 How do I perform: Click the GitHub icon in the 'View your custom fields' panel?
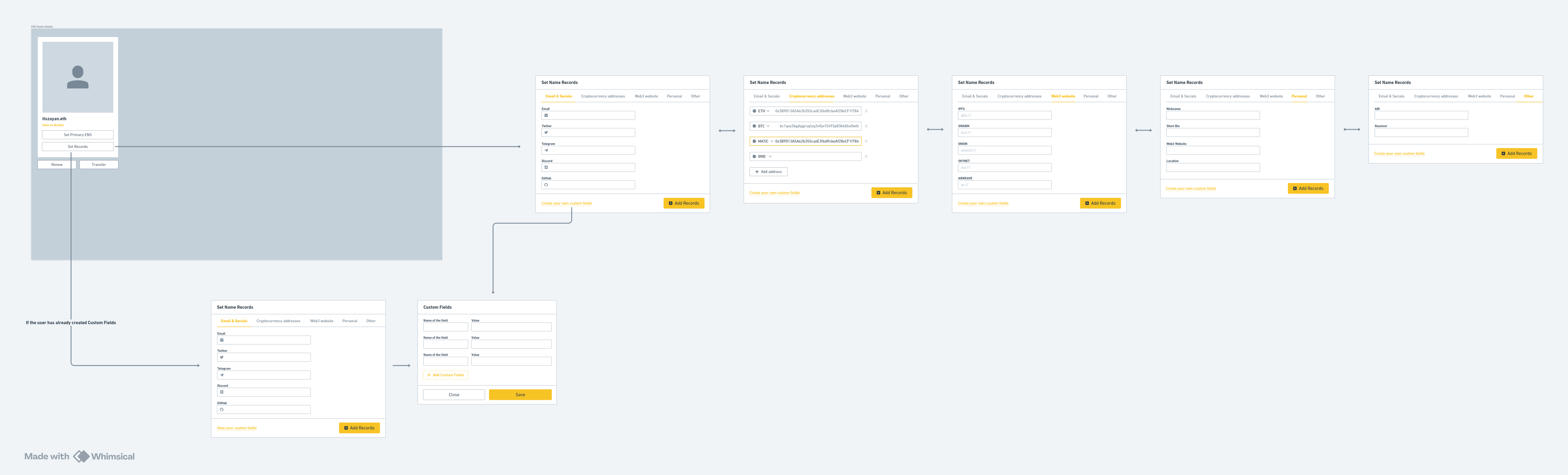tap(222, 409)
